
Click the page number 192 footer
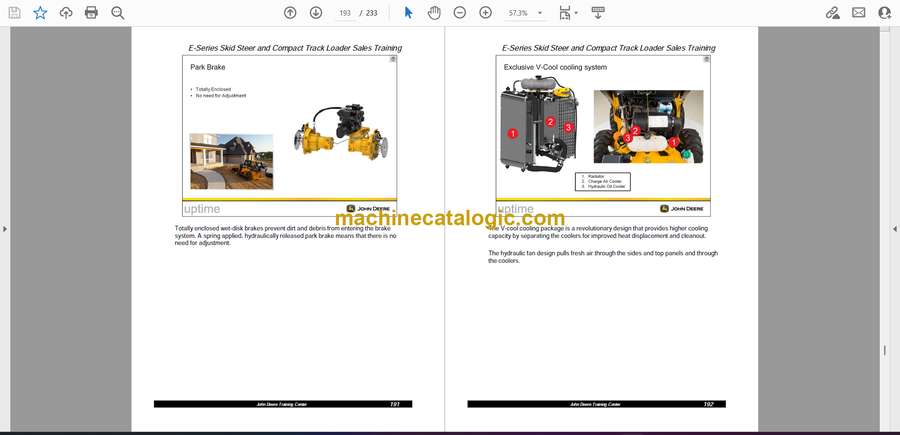coord(708,404)
